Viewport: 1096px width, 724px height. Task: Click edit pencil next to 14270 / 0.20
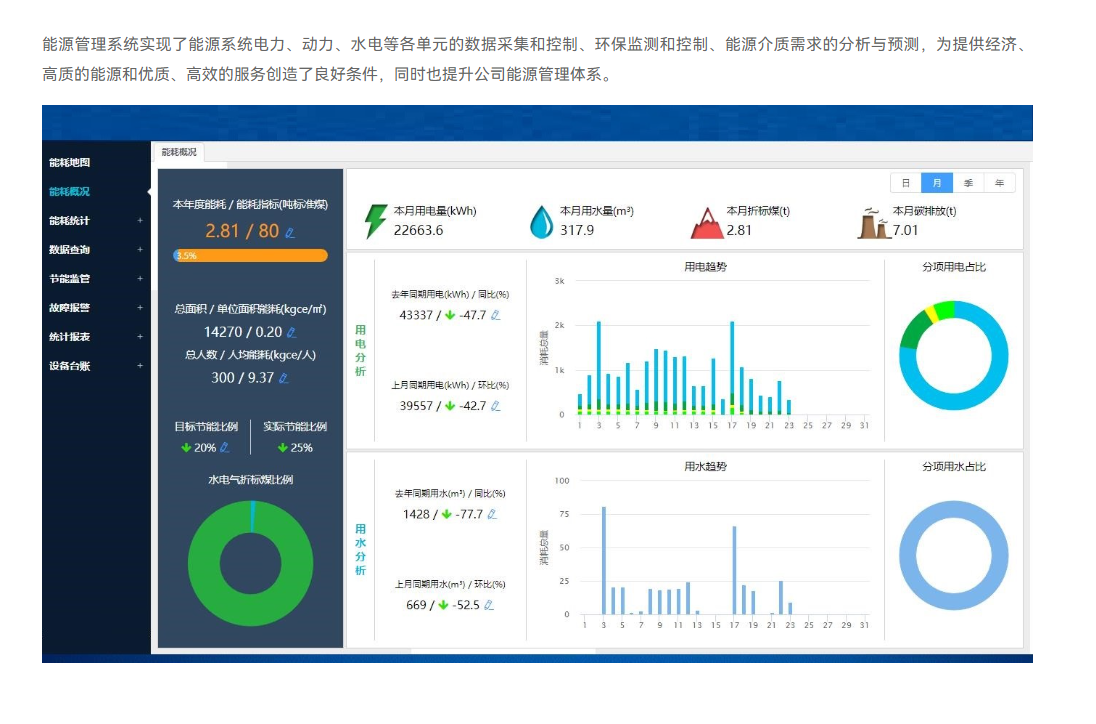pyautogui.click(x=291, y=332)
